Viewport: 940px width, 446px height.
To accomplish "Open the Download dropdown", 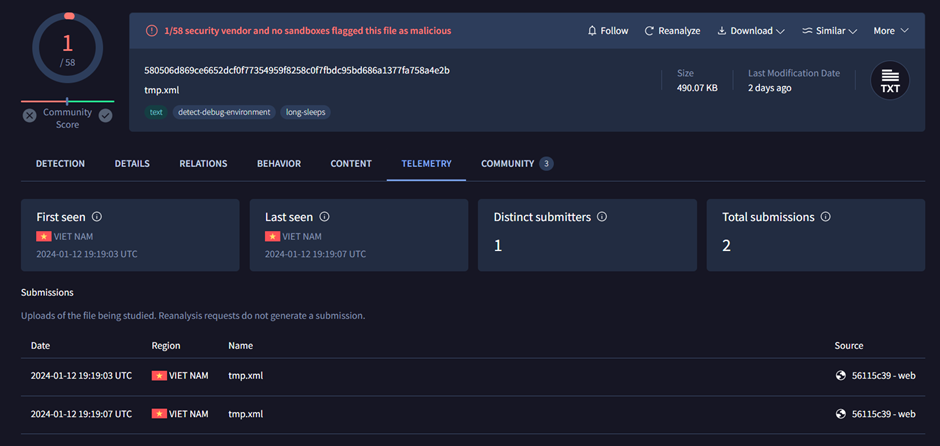I will 750,31.
